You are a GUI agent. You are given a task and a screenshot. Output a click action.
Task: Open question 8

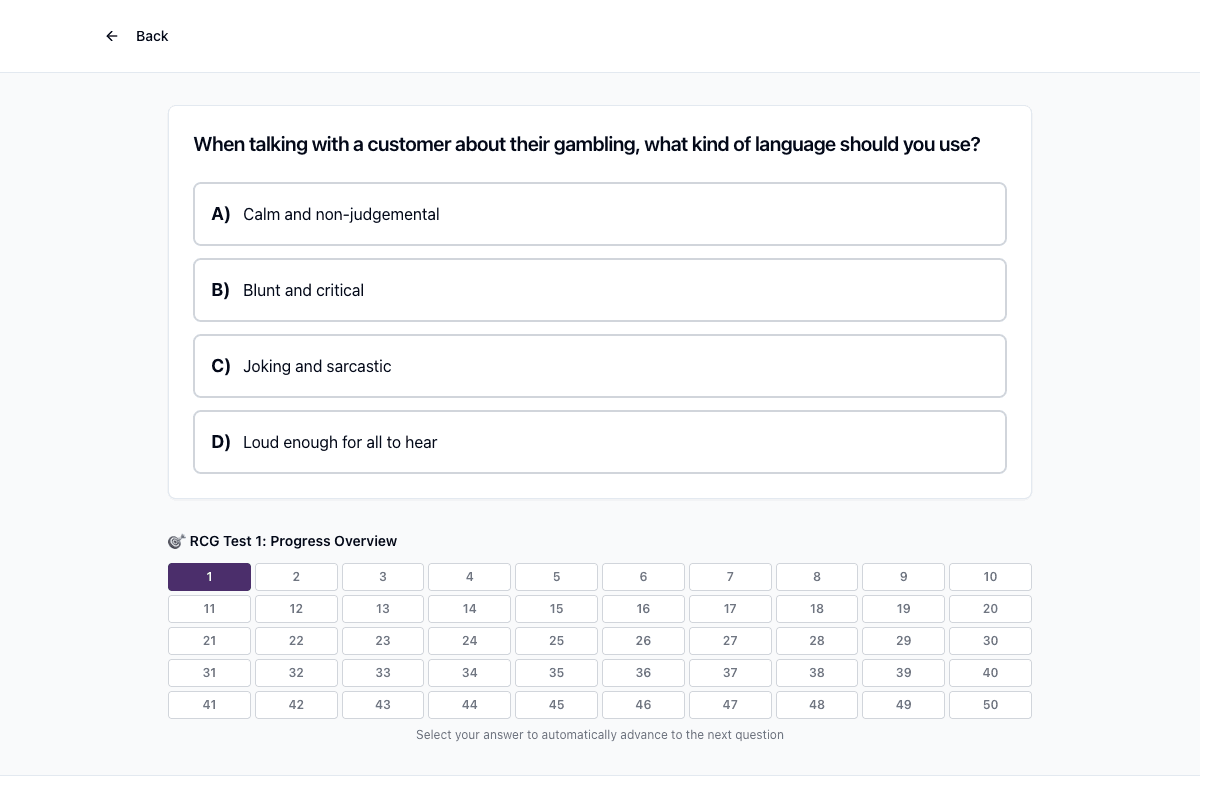tap(817, 577)
